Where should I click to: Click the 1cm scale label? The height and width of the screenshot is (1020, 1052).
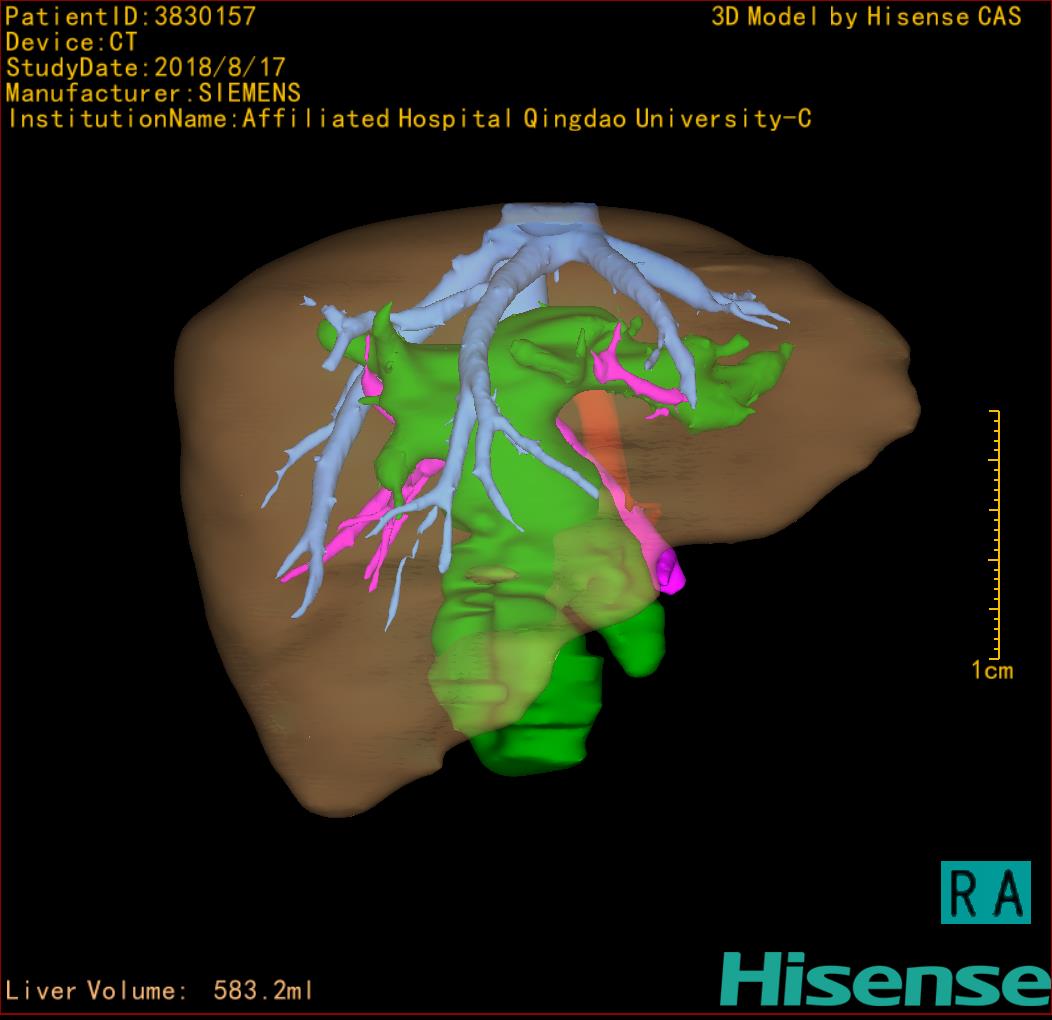992,671
